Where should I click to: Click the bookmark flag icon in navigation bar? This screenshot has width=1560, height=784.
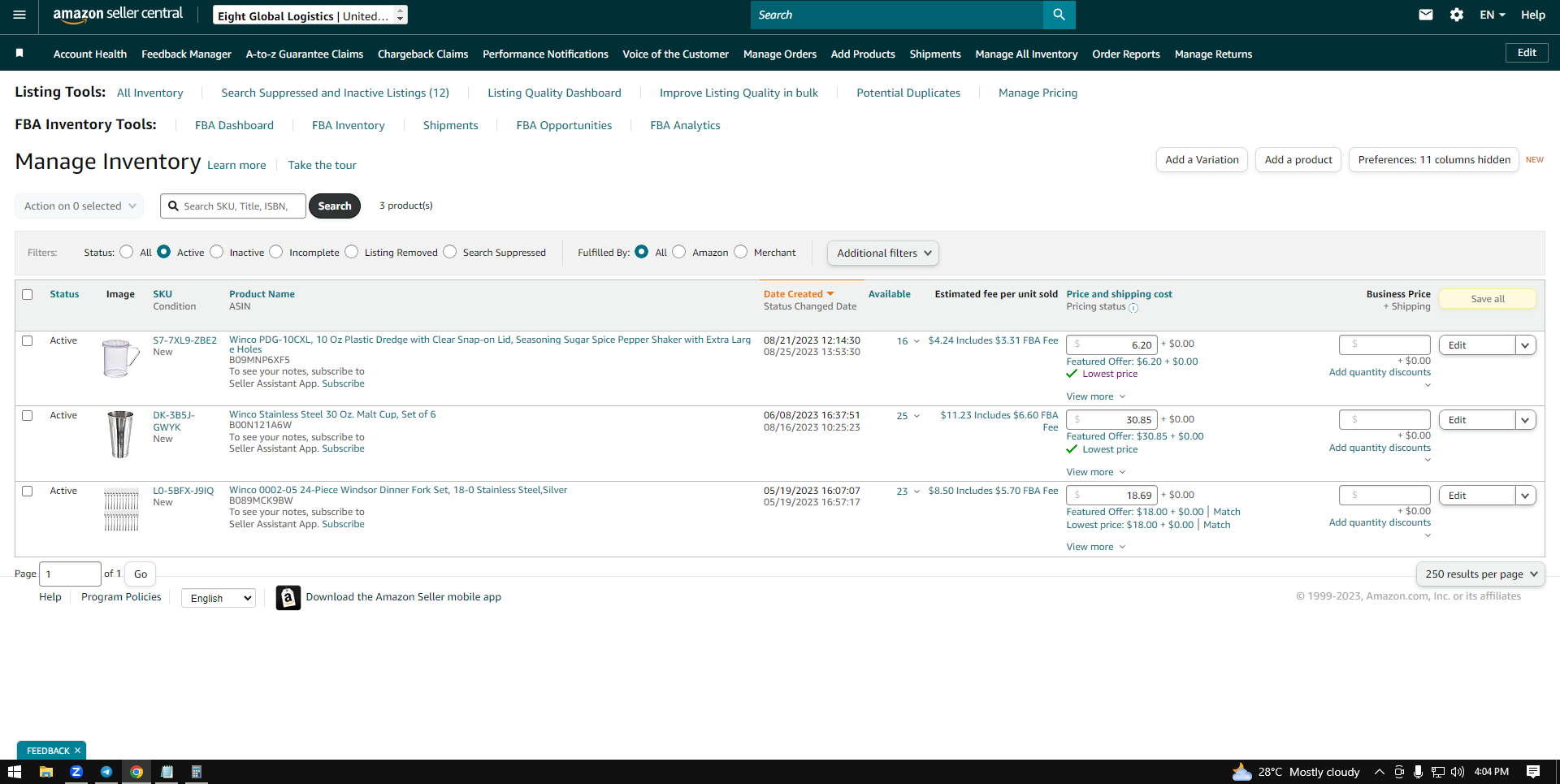pyautogui.click(x=19, y=53)
